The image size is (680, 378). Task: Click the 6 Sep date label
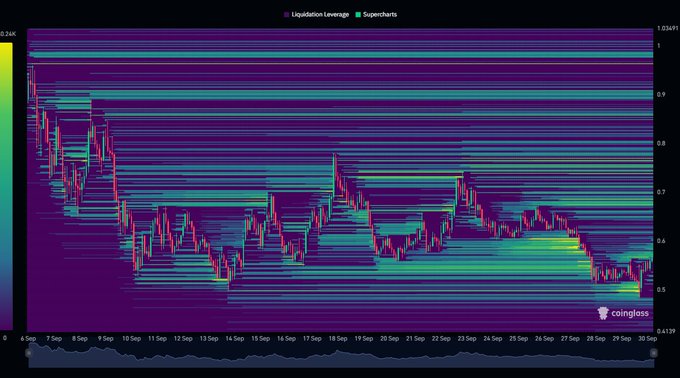tap(28, 339)
